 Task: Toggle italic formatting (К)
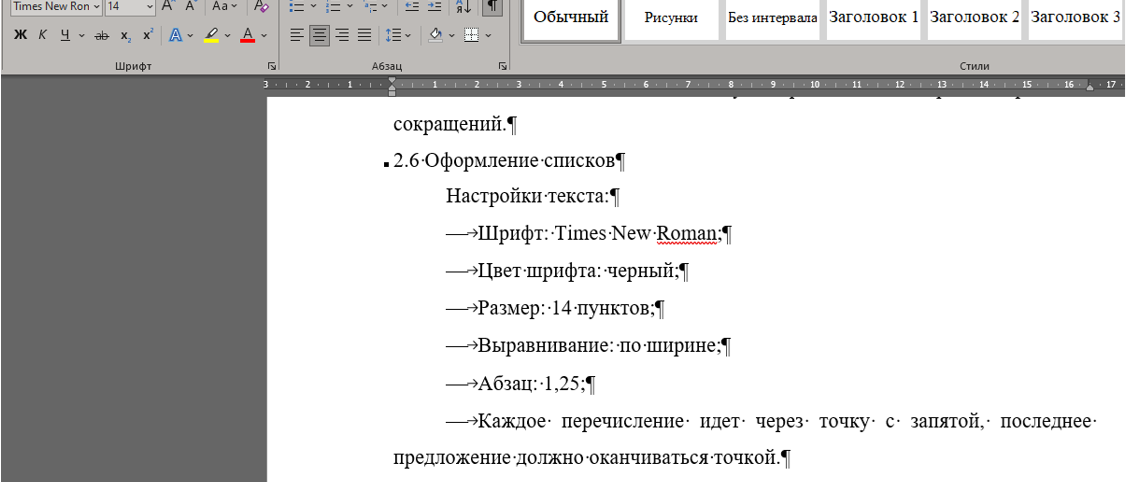coord(43,35)
